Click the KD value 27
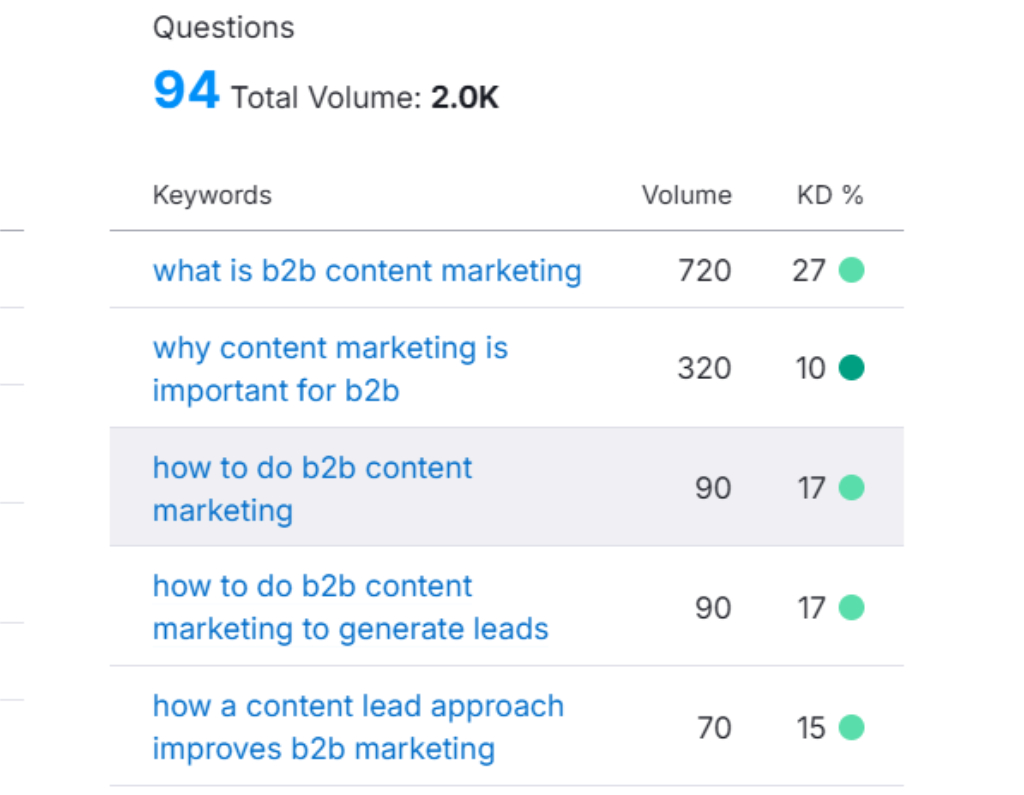The width and height of the screenshot is (1024, 795). (x=809, y=271)
